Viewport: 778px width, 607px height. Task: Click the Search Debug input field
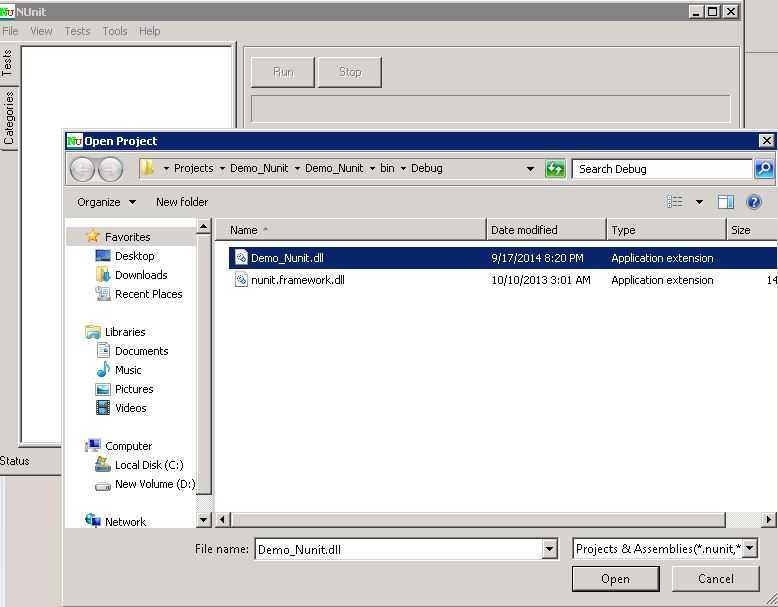click(x=662, y=169)
